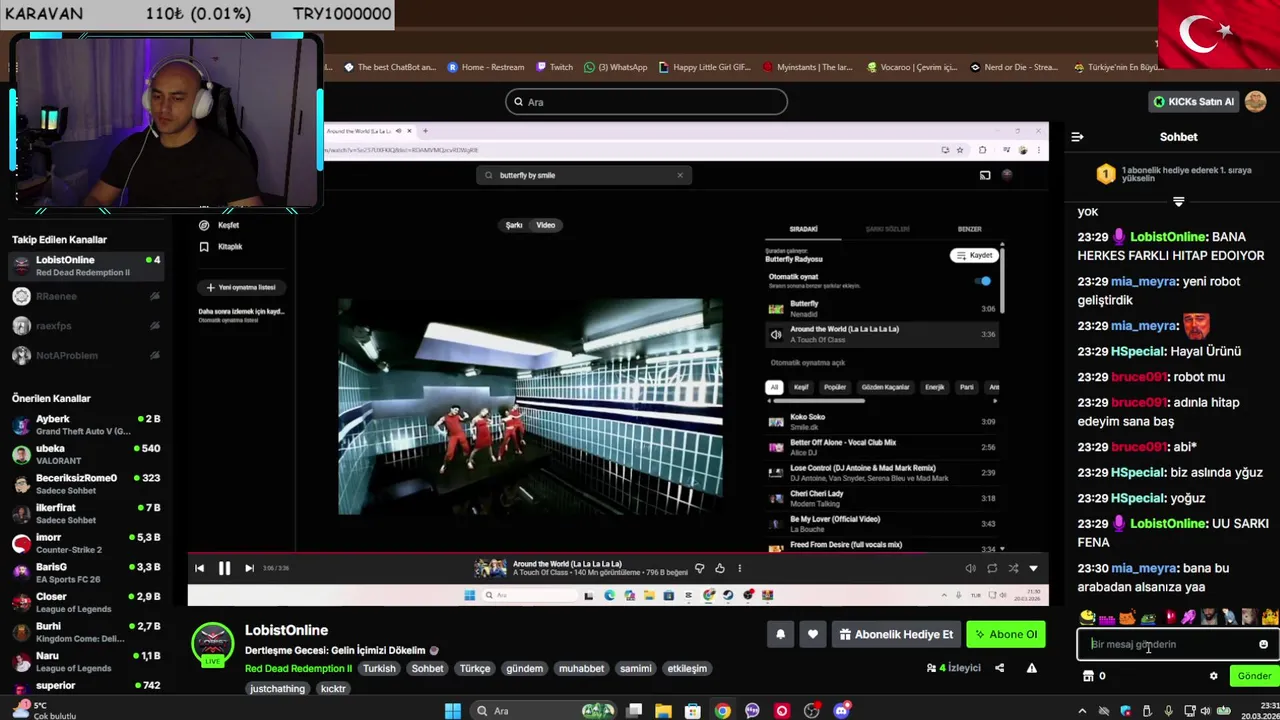1280x720 pixels.
Task: Click the volume icon in the player bar
Action: coord(970,568)
